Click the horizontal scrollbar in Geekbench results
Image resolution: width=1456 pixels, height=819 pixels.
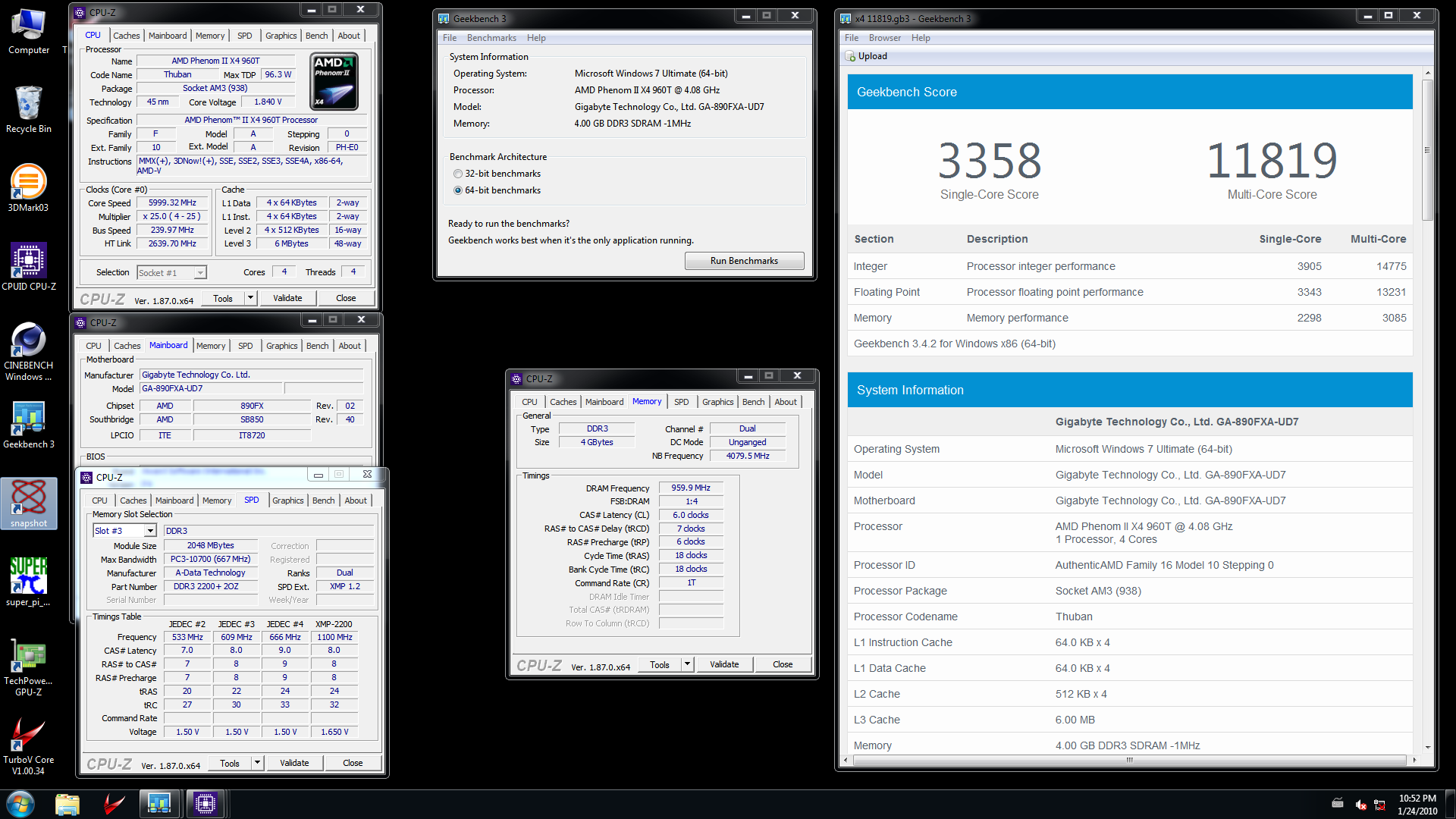[1130, 760]
